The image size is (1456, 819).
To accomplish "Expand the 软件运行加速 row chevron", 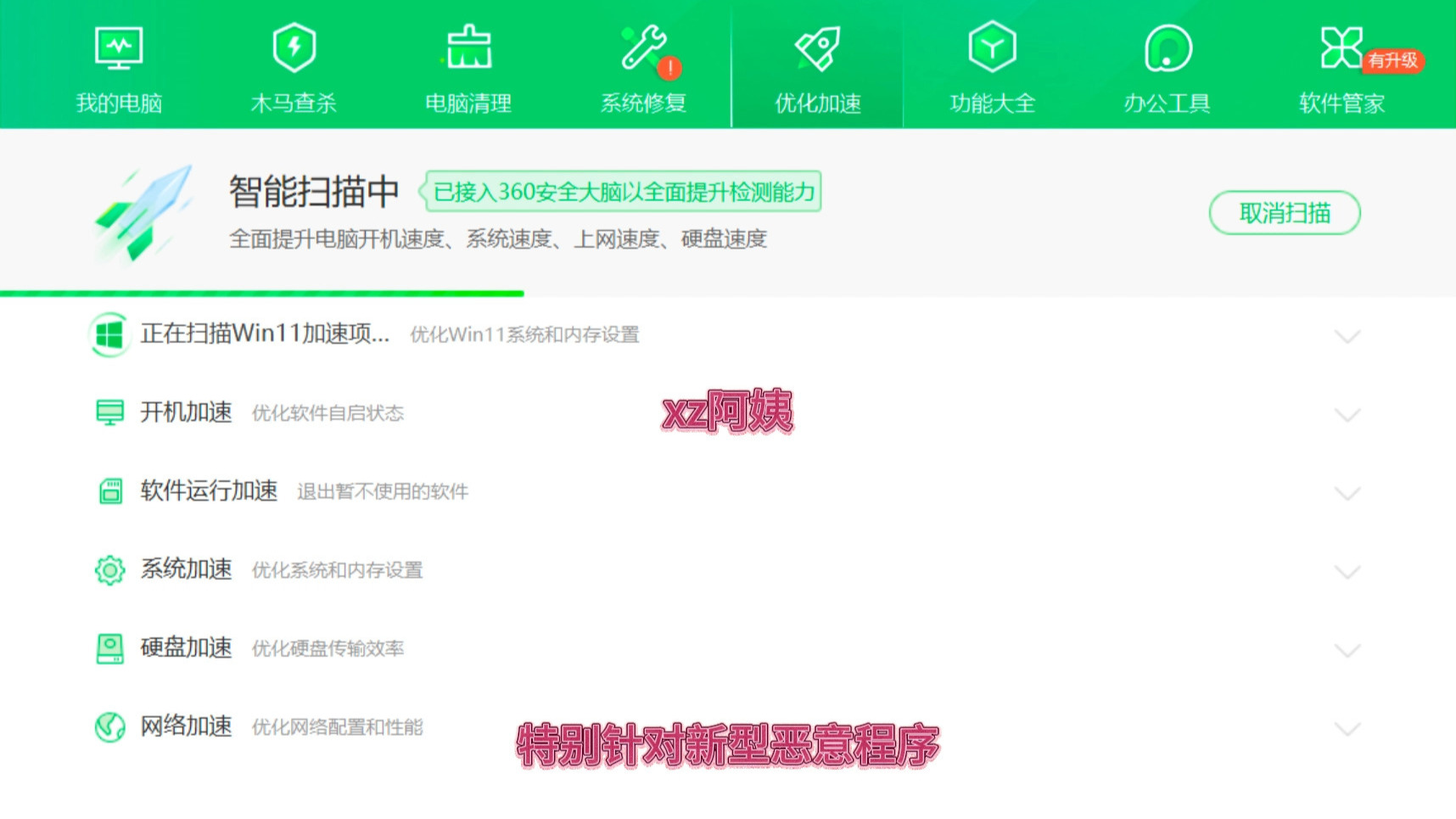I will (x=1347, y=494).
